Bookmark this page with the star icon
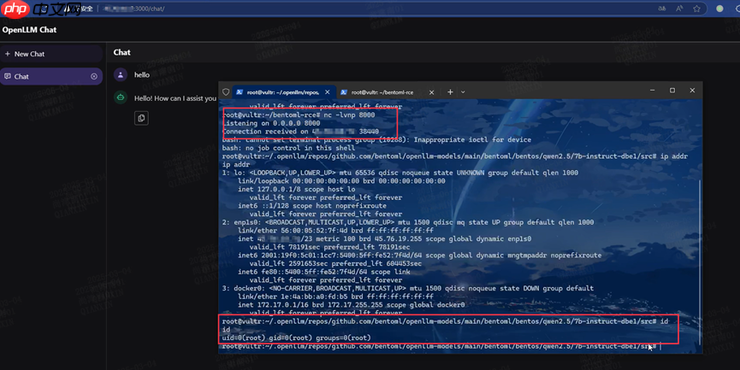The image size is (740, 370). [697, 8]
